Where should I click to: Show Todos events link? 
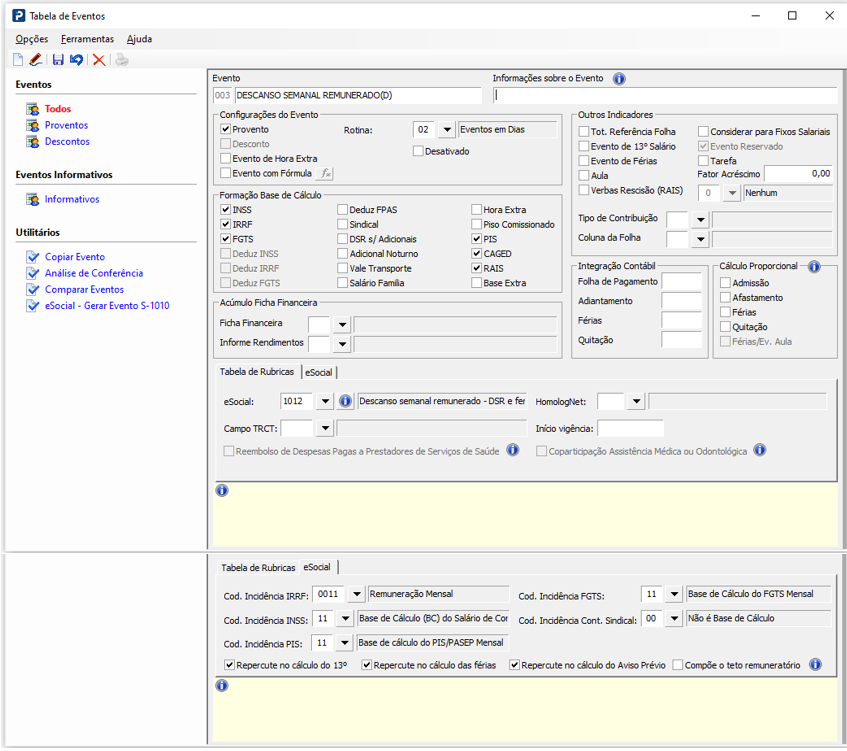tap(58, 109)
